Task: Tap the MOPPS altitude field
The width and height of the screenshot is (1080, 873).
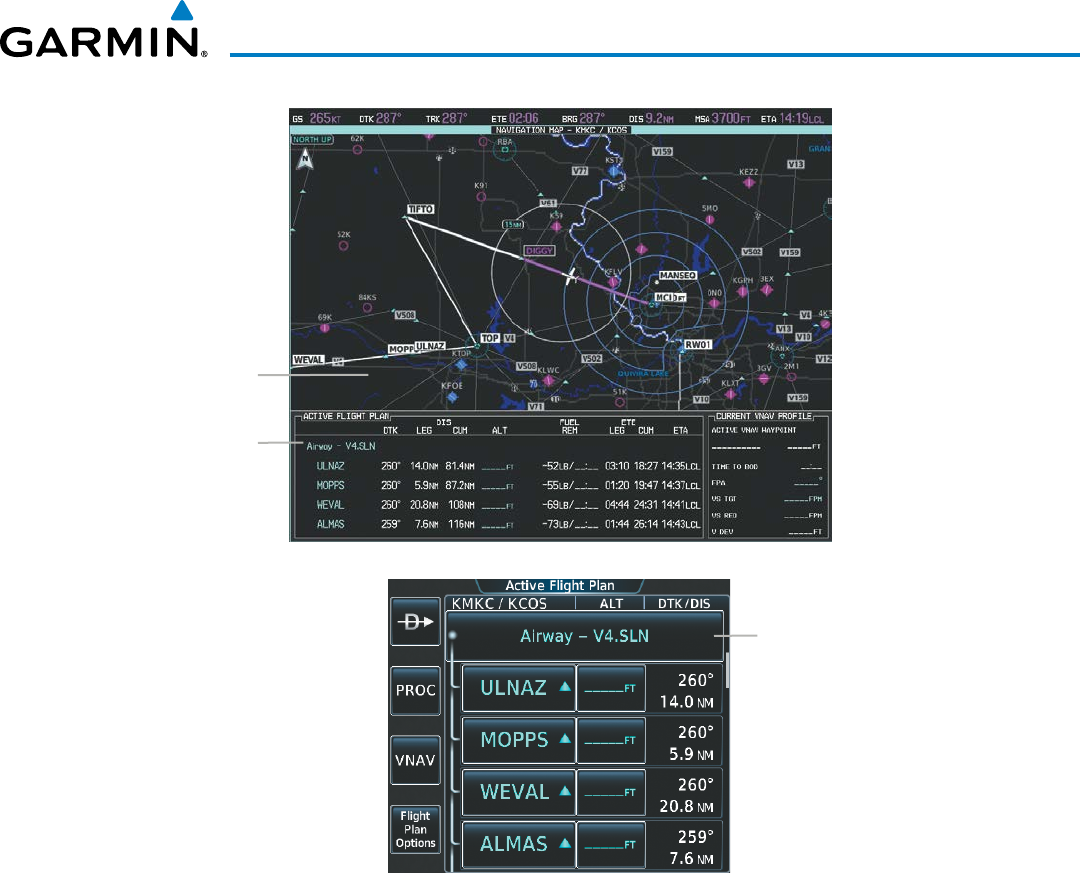Action: (x=610, y=740)
